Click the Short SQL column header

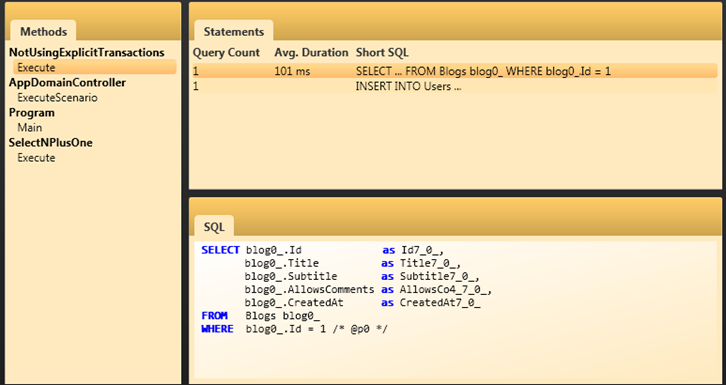pos(382,53)
